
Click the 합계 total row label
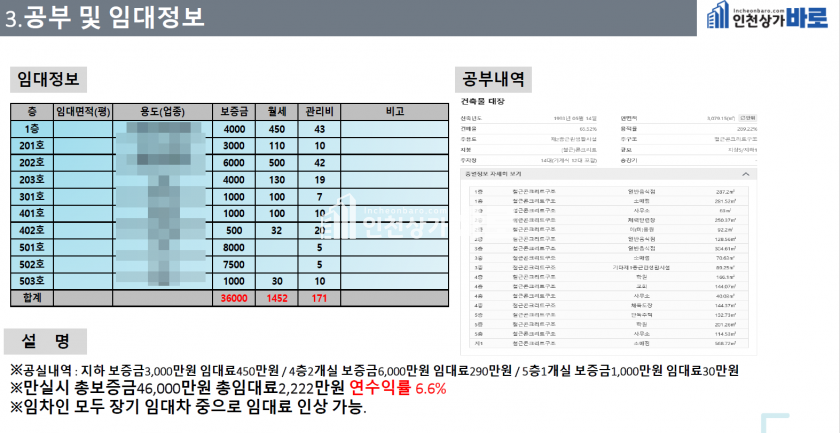(32, 297)
